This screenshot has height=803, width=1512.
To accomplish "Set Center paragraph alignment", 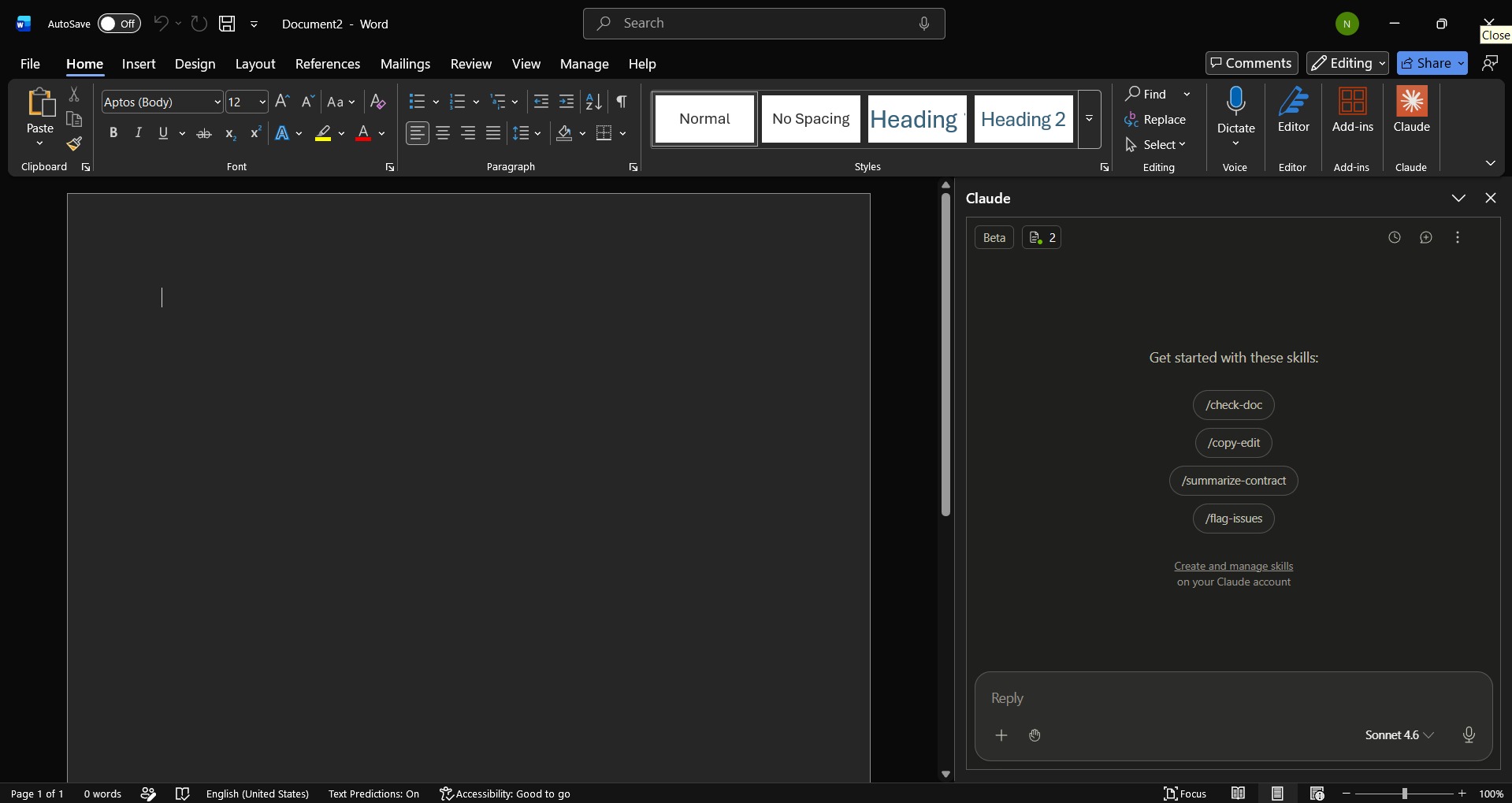I will (443, 133).
